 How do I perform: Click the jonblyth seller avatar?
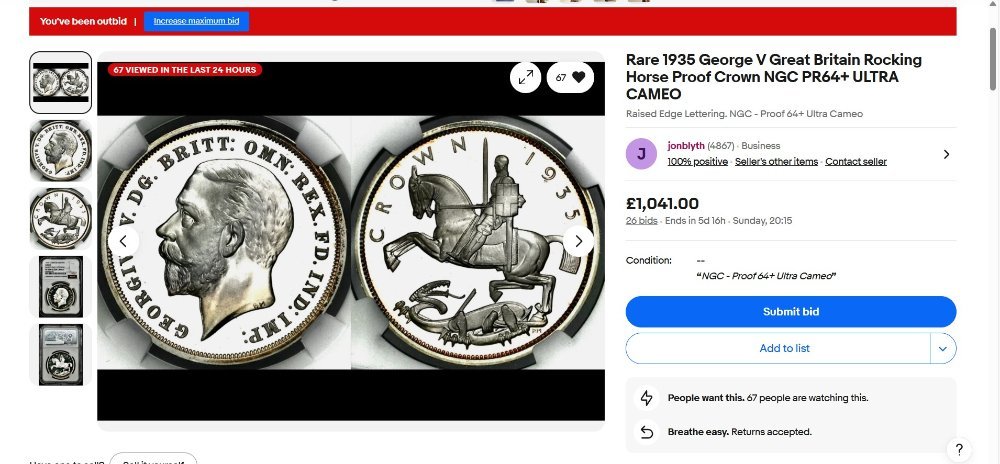pos(641,154)
